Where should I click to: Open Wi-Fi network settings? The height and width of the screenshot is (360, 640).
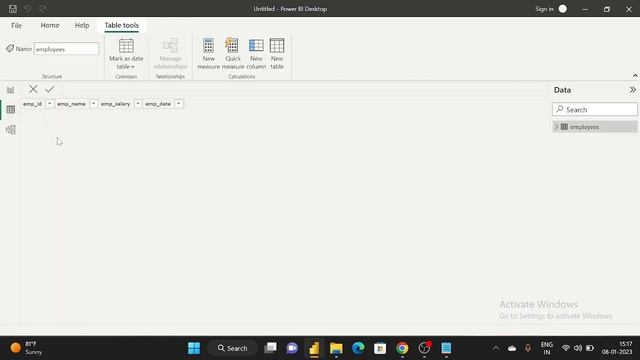click(x=566, y=348)
